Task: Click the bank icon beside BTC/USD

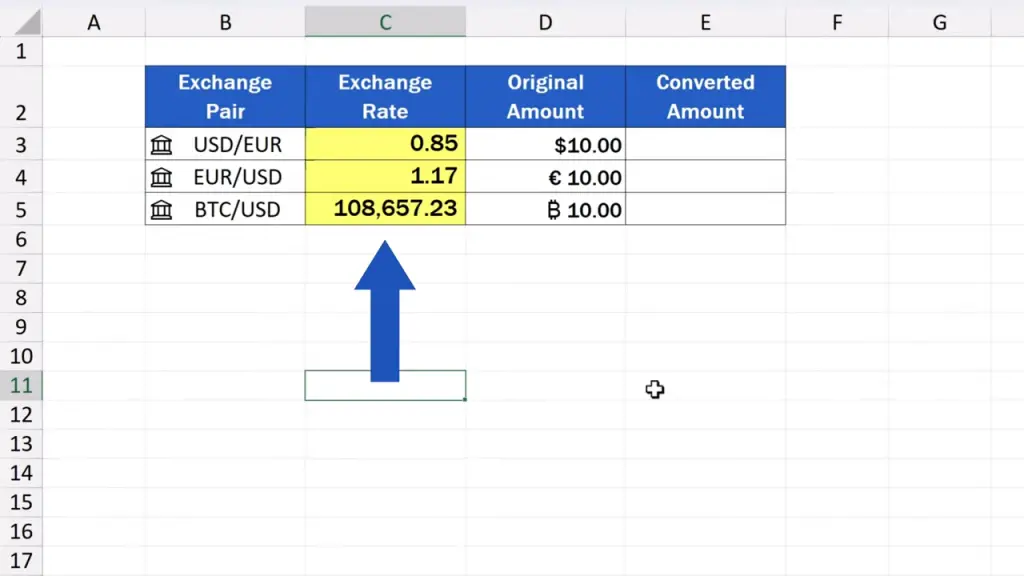Action: (161, 210)
